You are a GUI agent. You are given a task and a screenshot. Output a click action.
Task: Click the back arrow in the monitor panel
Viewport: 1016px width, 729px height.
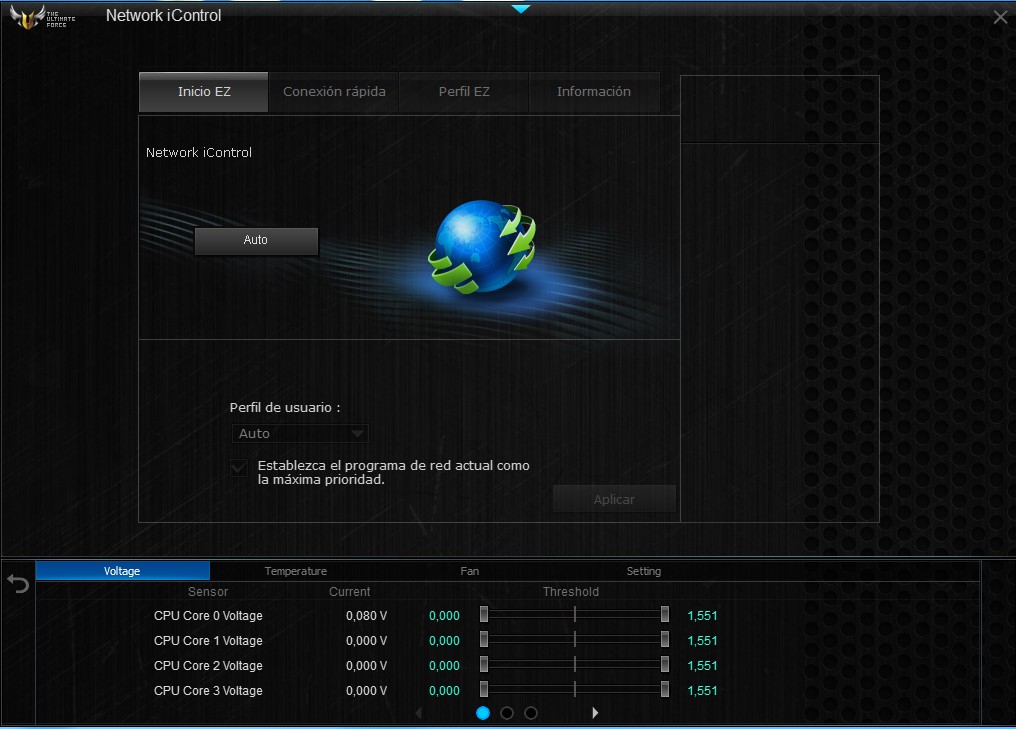(18, 584)
